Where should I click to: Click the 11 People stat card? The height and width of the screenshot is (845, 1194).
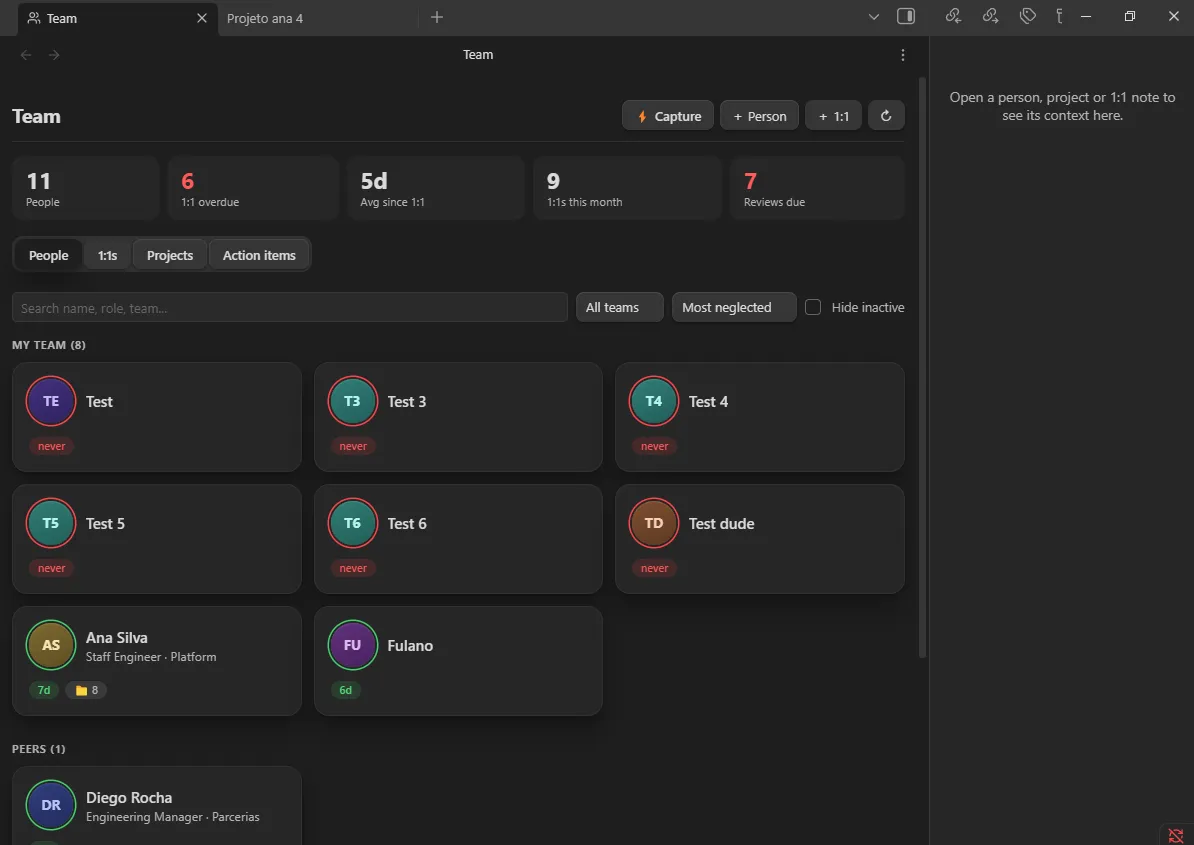coord(85,189)
